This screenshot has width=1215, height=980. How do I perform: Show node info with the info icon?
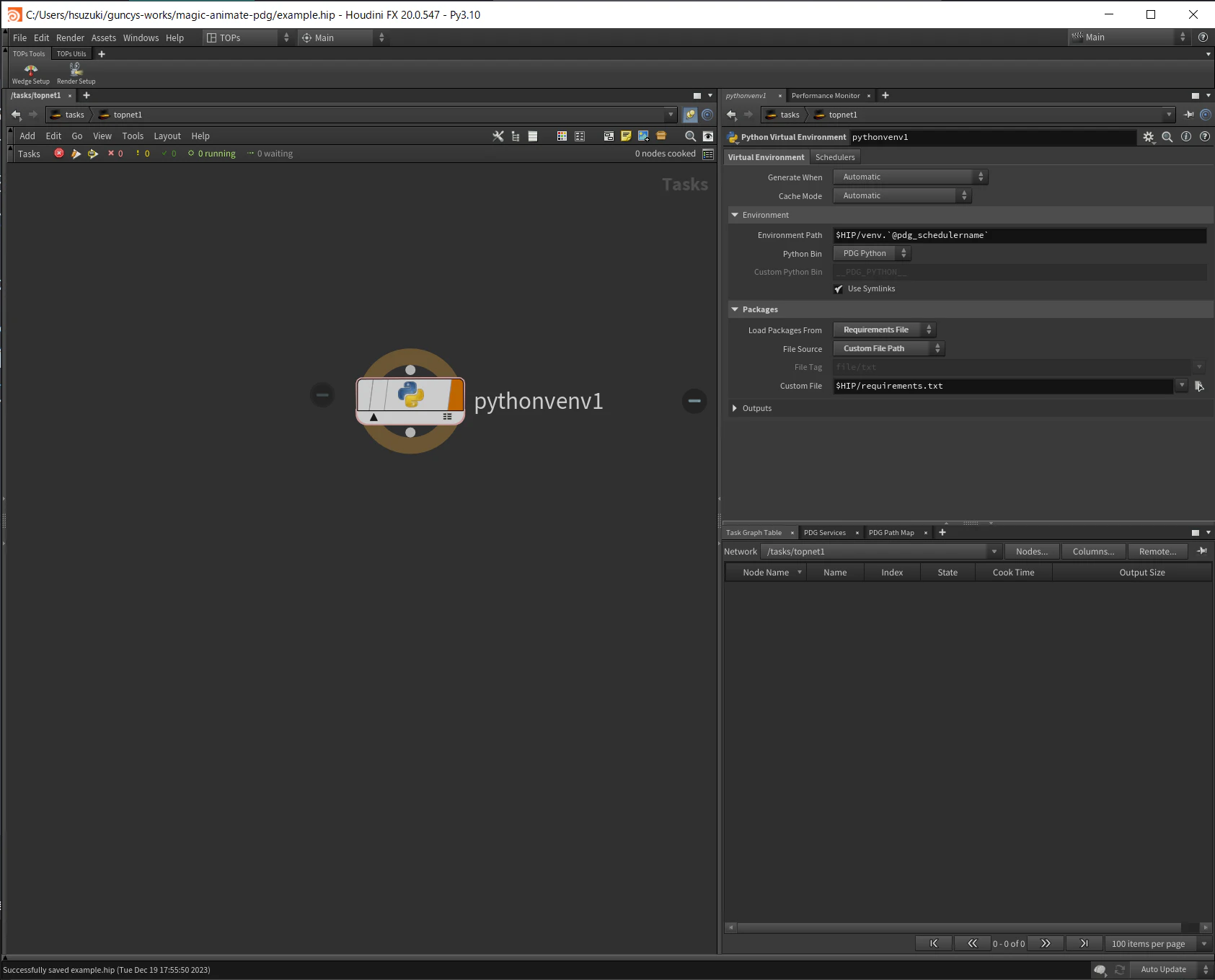click(x=1186, y=137)
